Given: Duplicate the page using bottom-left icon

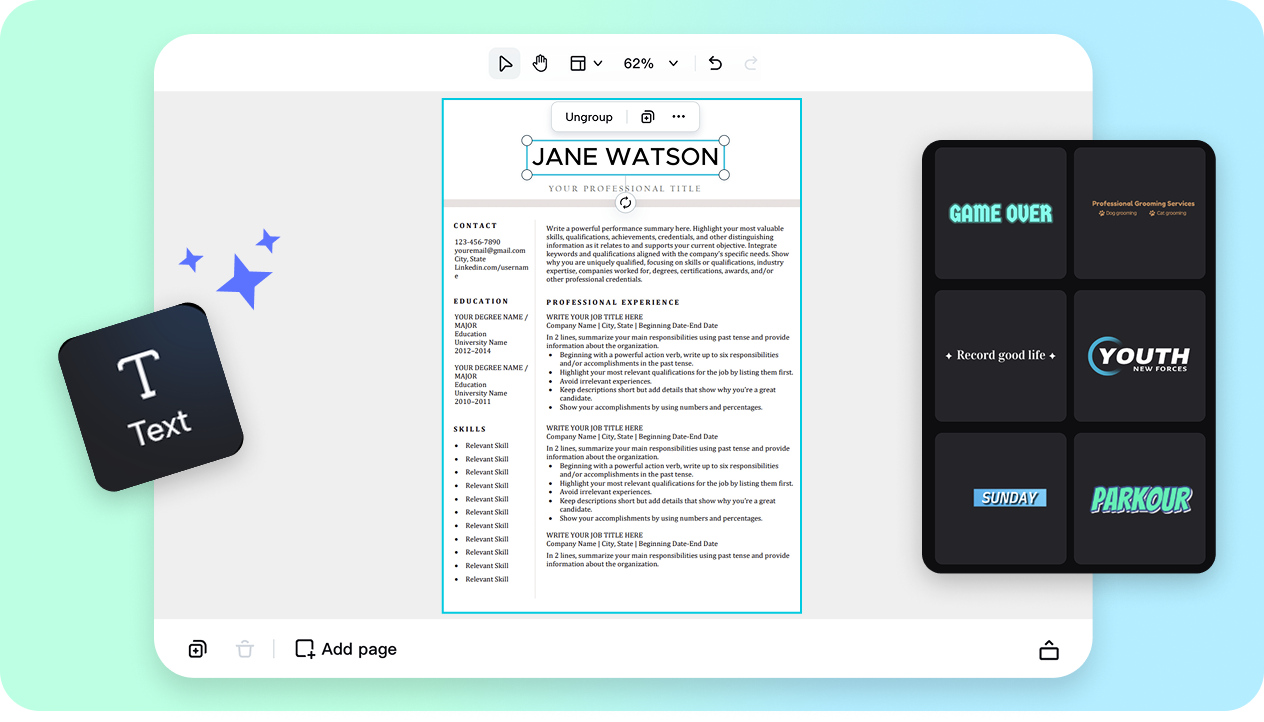Looking at the screenshot, I should coord(197,649).
